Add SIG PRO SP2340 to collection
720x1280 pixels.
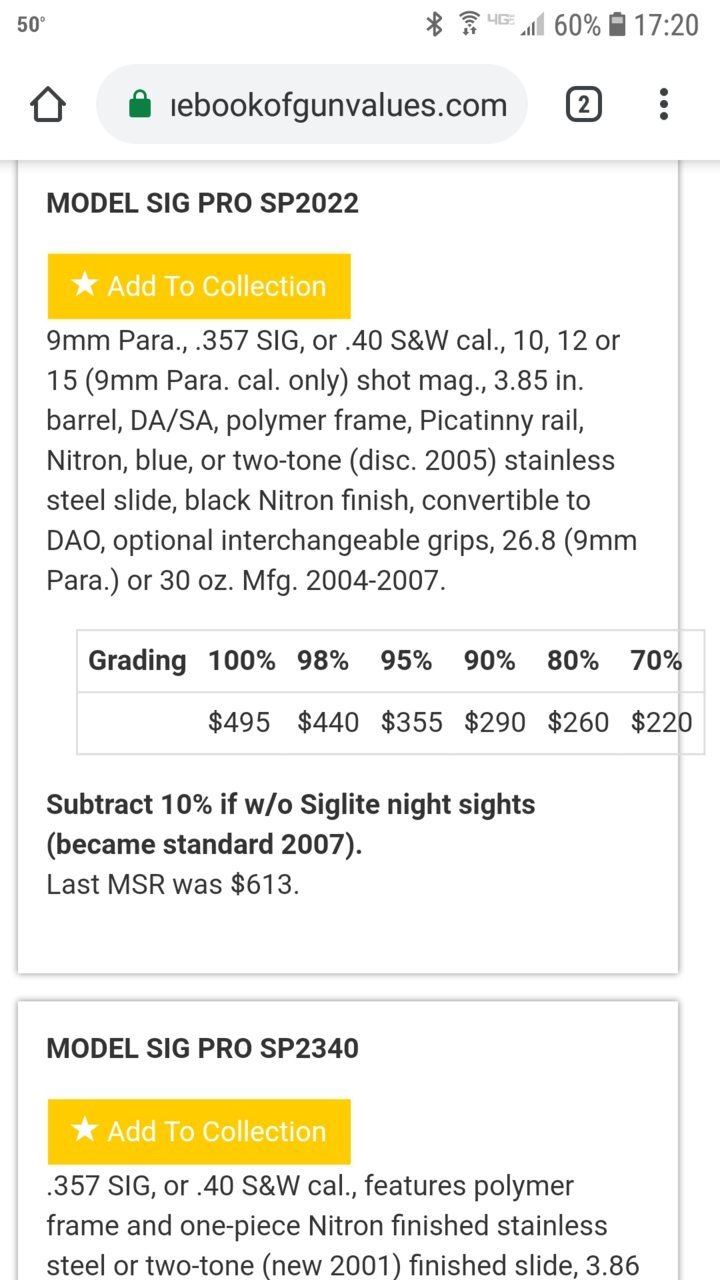[199, 1131]
